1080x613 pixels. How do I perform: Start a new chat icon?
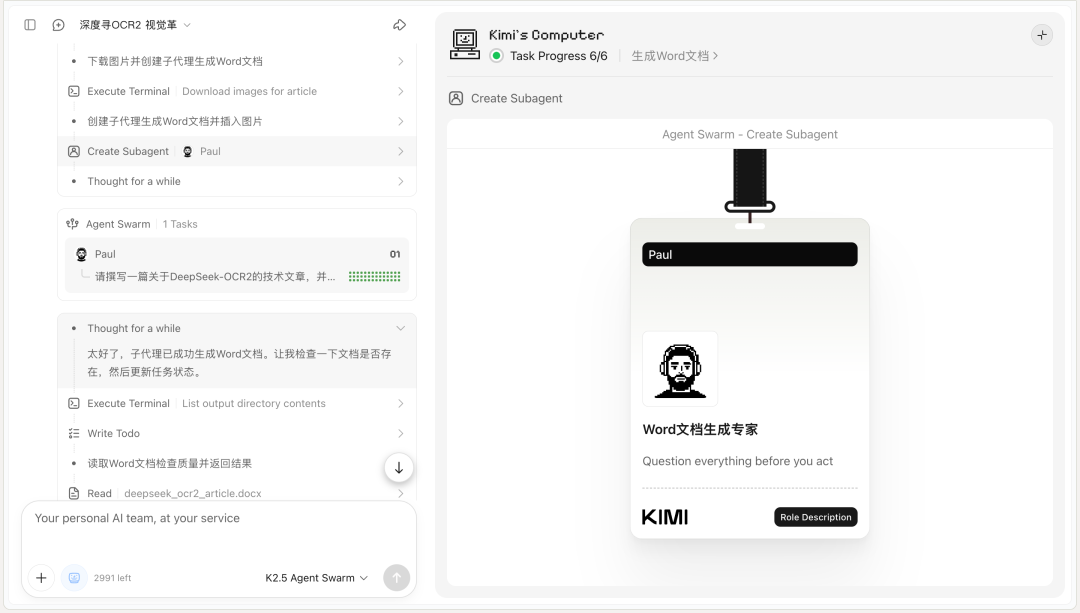[59, 25]
